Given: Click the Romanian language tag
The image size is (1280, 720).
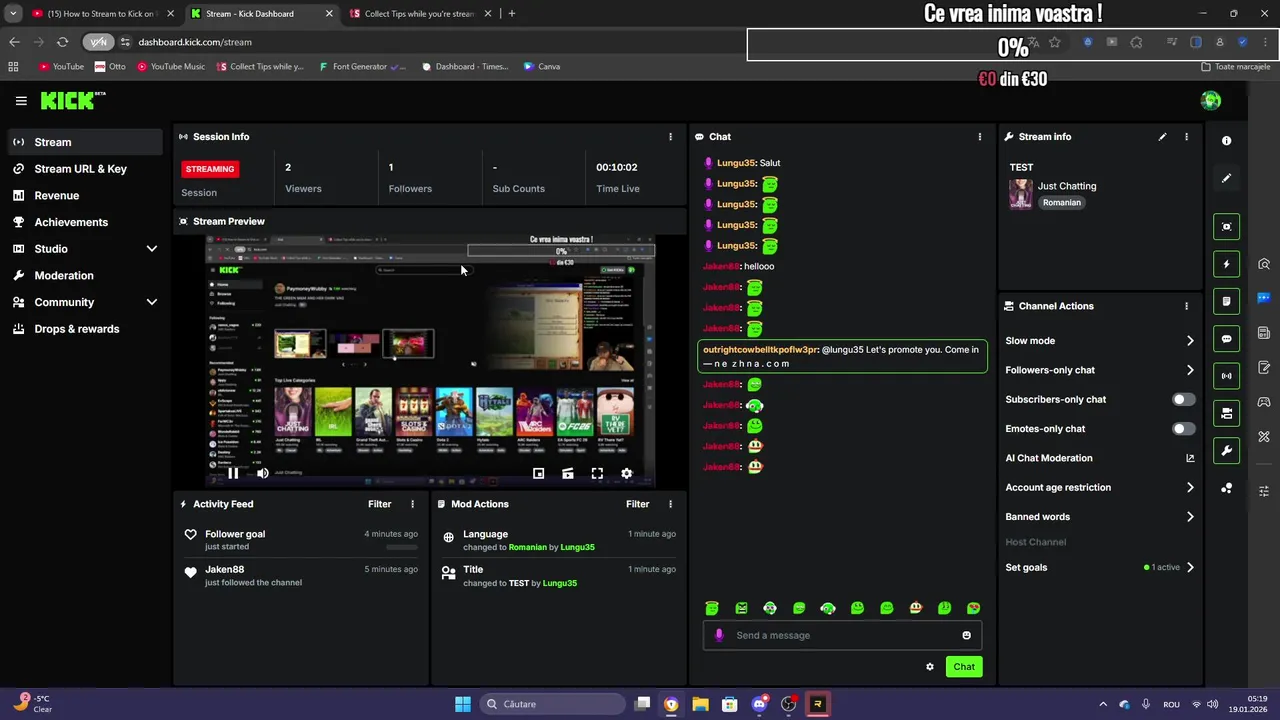Looking at the screenshot, I should [1061, 203].
